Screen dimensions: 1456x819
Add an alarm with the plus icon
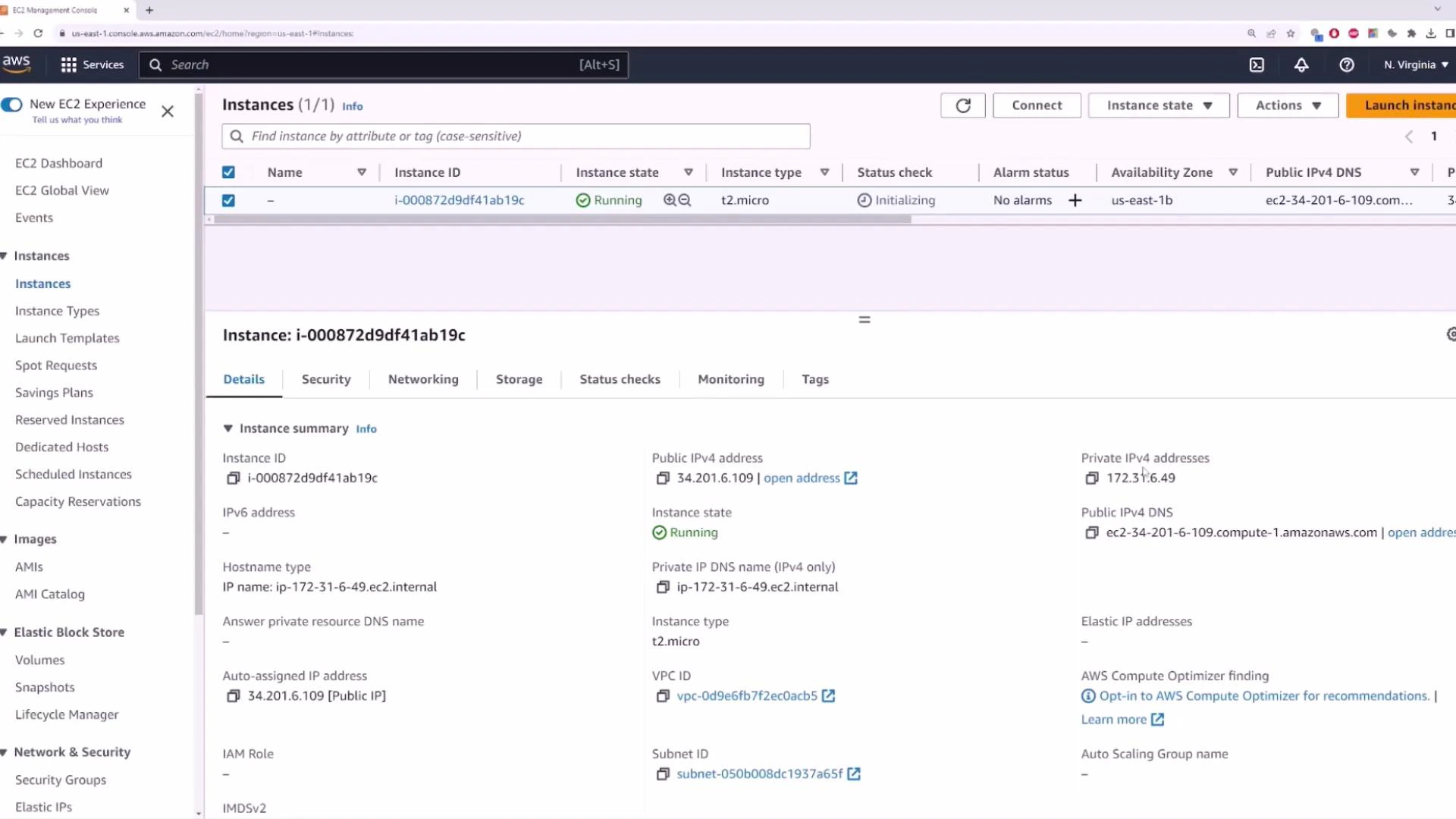pos(1075,200)
